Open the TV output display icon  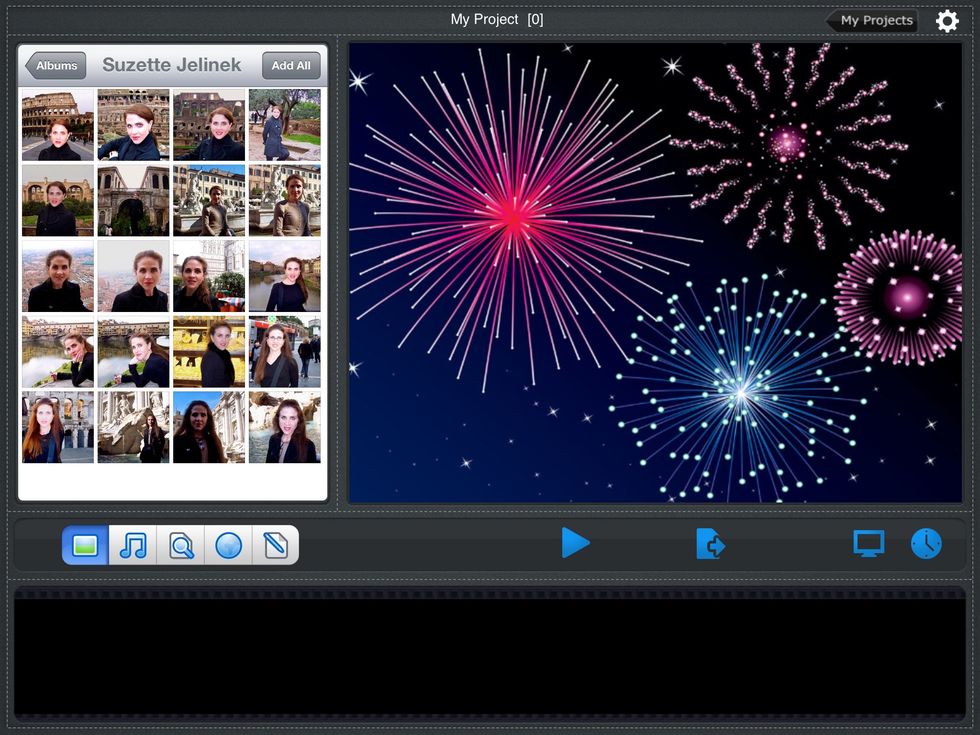pos(869,544)
